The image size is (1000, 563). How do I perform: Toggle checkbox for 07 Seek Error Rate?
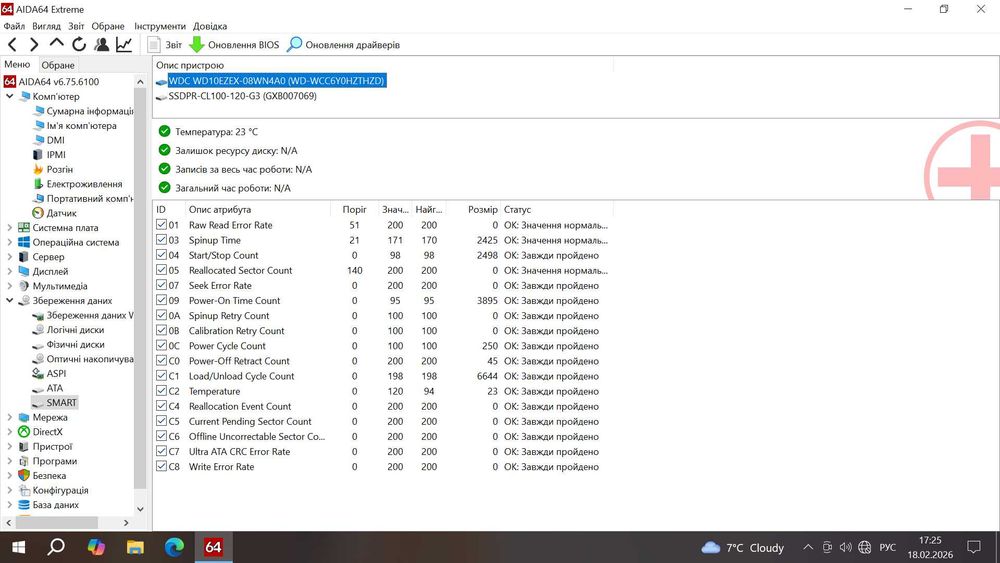(x=161, y=285)
